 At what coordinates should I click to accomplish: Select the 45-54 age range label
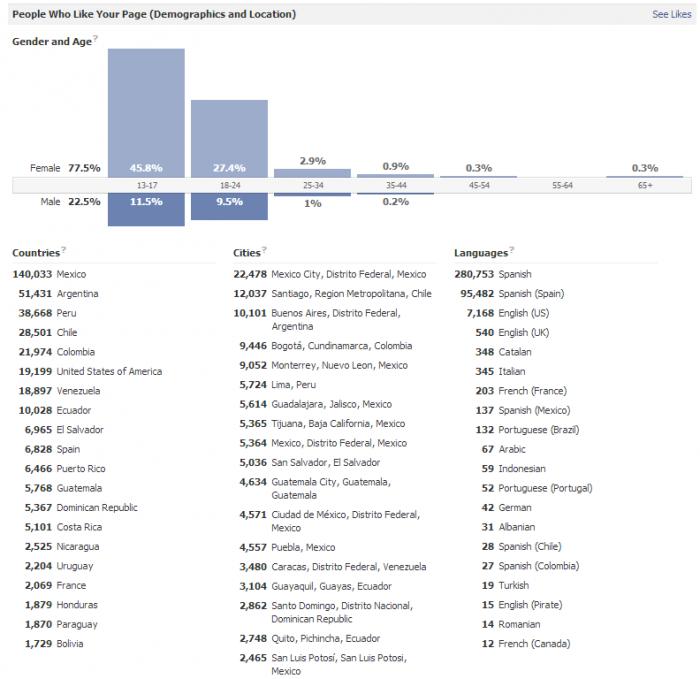[x=479, y=185]
